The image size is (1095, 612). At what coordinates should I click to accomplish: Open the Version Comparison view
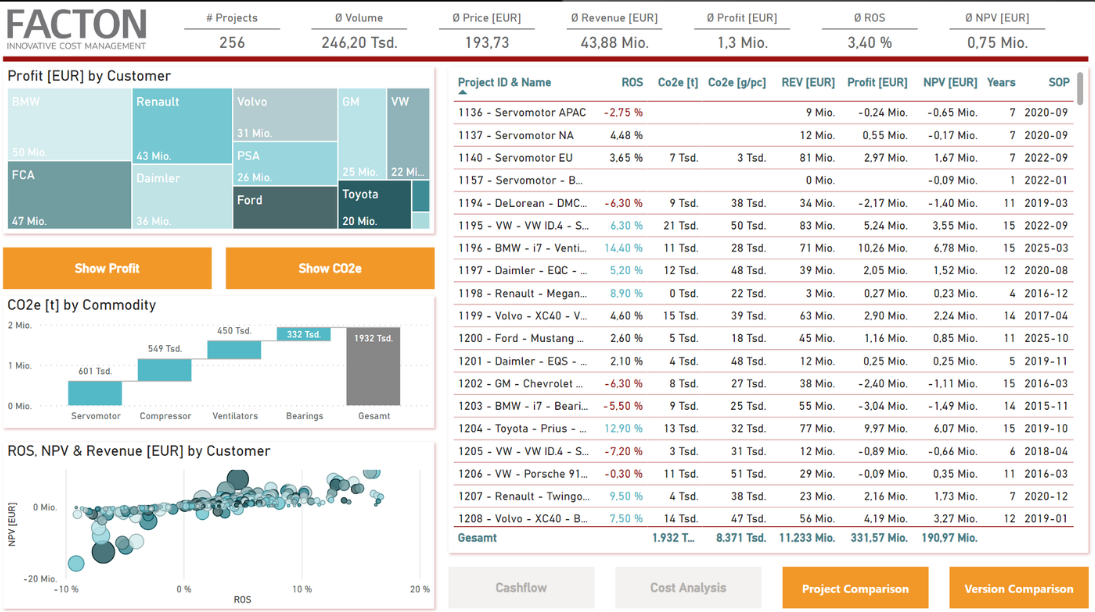coord(1018,588)
